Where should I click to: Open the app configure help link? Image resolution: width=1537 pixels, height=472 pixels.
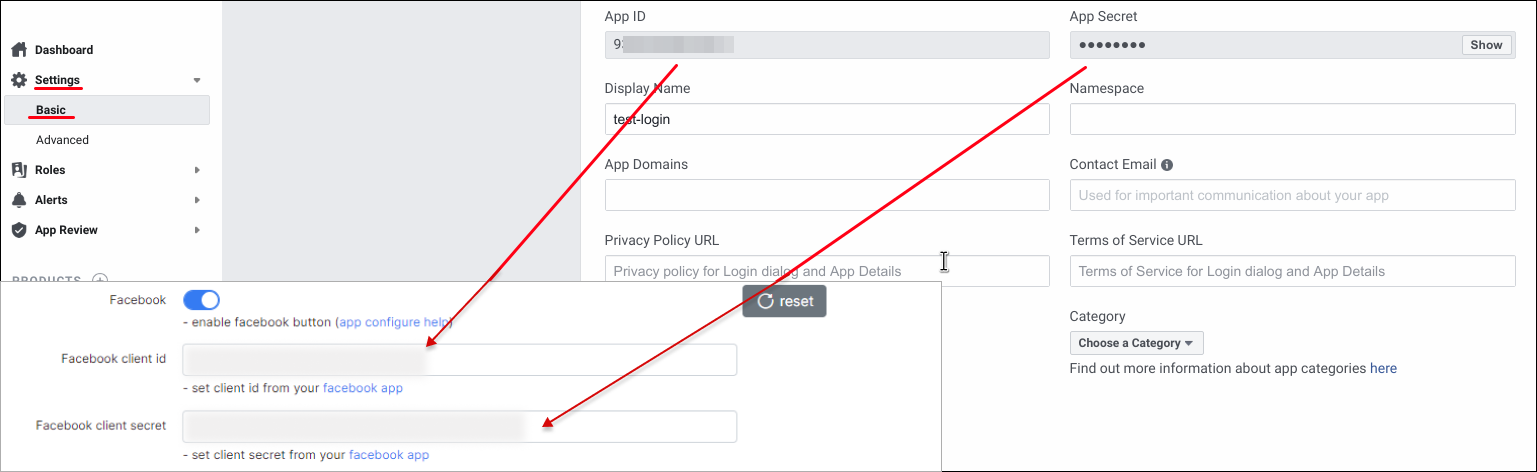[x=394, y=323]
